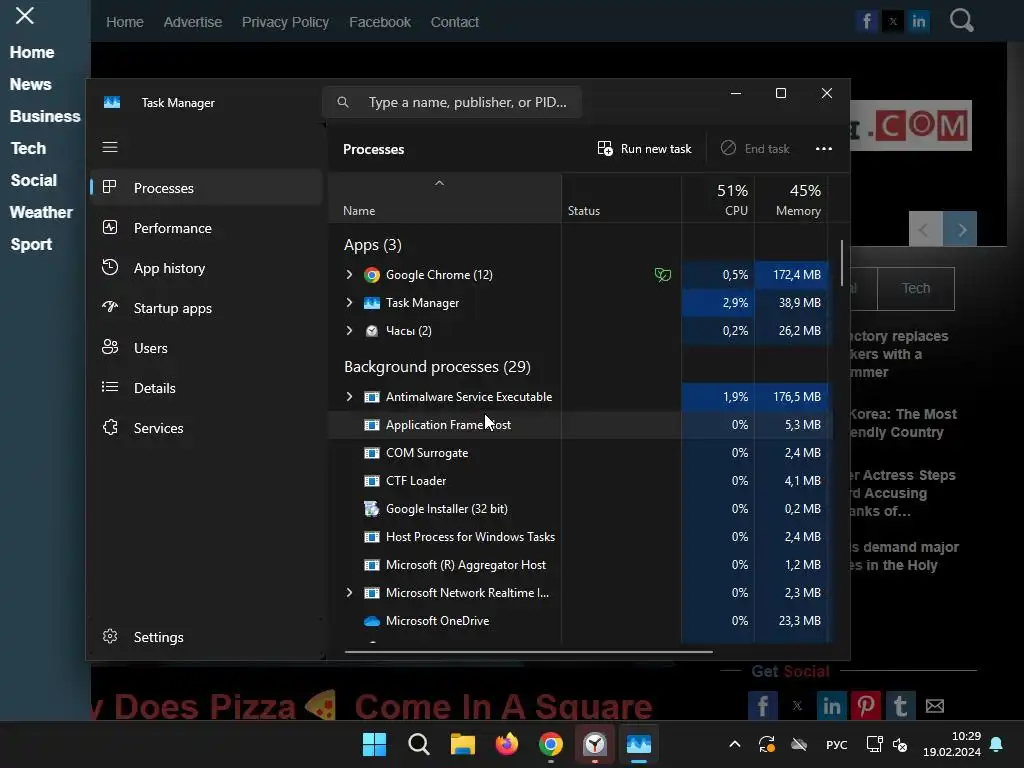This screenshot has width=1024, height=768.
Task: Open the Services page
Action: 206,428
